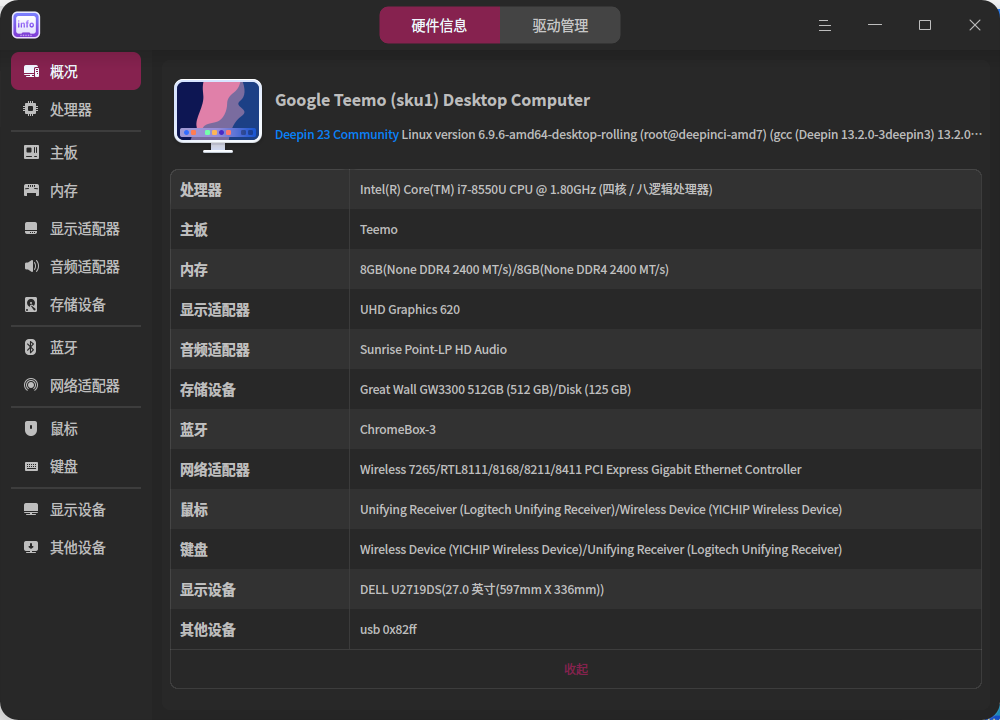The height and width of the screenshot is (720, 1000).
Task: Open the 网络适配器 network sidebar icon
Action: (x=31, y=385)
